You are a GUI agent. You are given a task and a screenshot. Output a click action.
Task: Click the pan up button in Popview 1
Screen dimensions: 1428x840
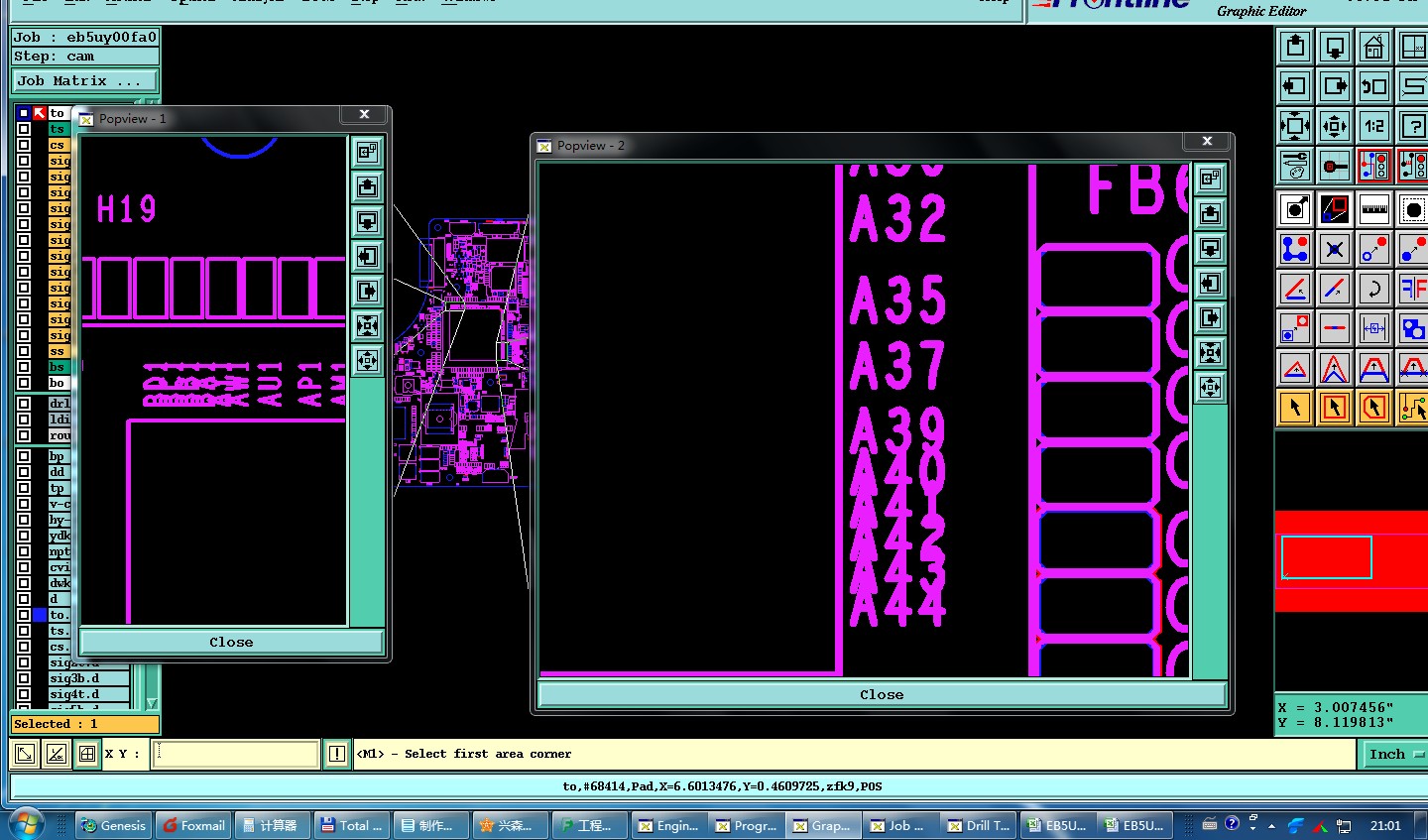pyautogui.click(x=367, y=186)
